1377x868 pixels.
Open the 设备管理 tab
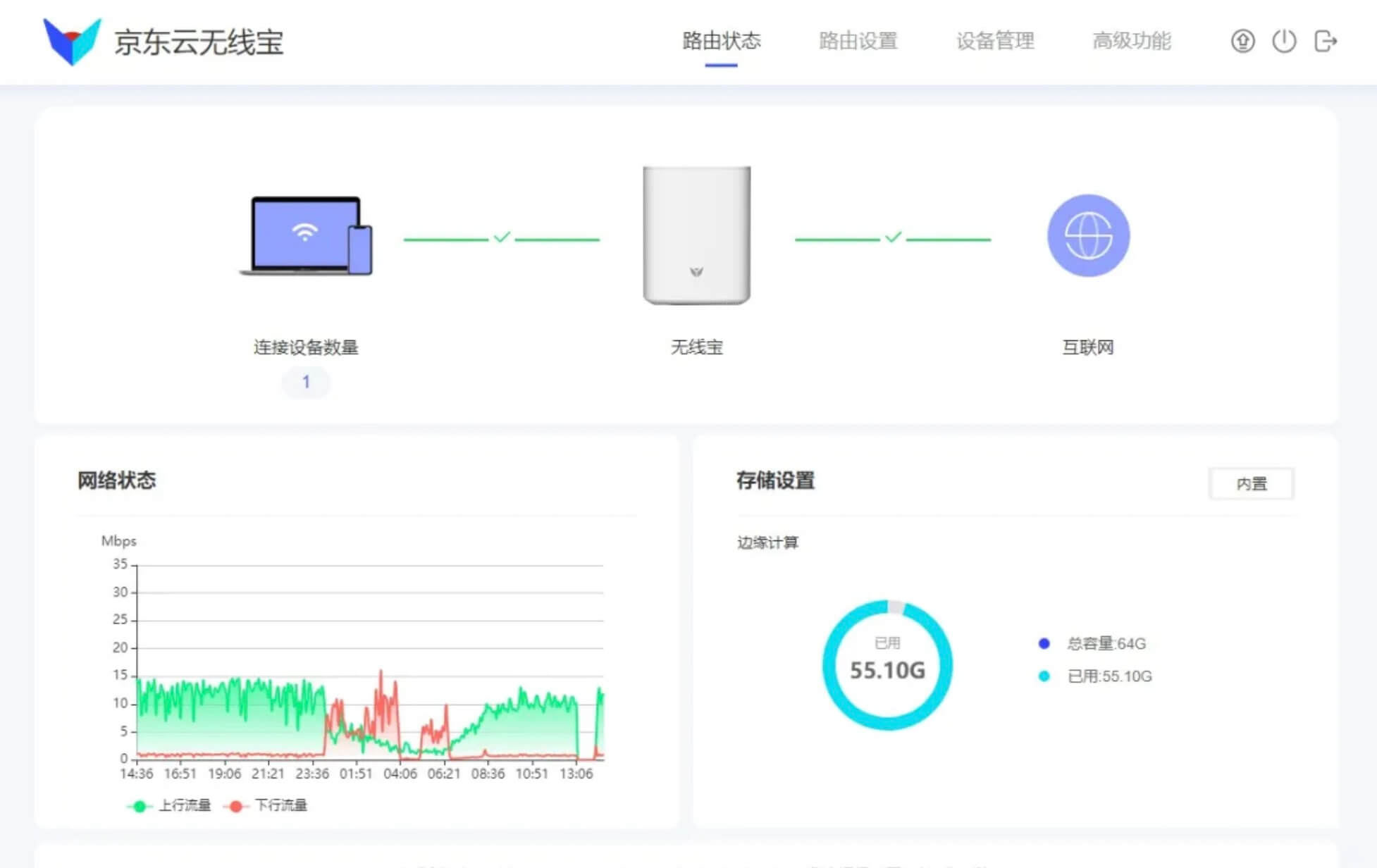pyautogui.click(x=995, y=42)
